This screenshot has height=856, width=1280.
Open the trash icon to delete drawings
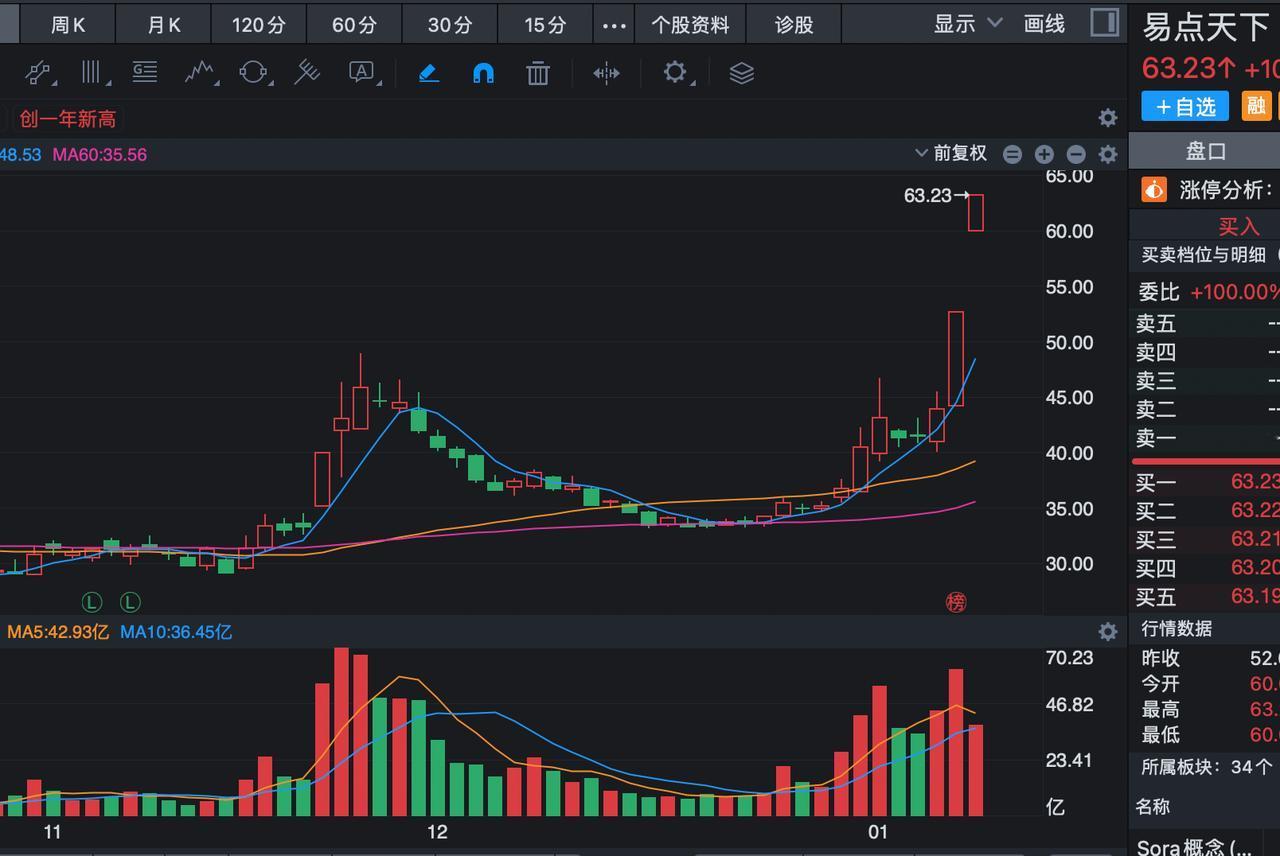pyautogui.click(x=537, y=72)
